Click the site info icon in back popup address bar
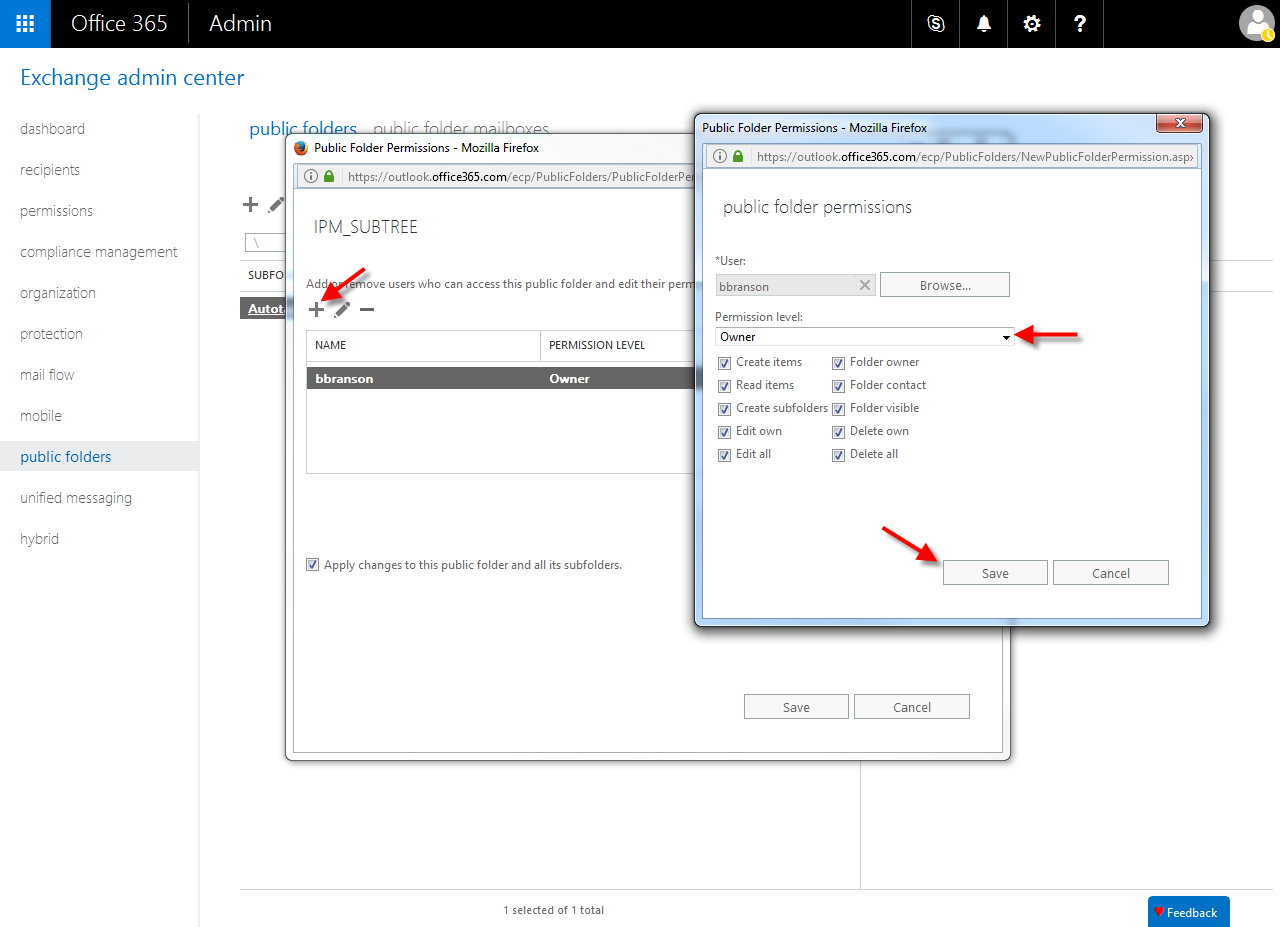The height and width of the screenshot is (927, 1280). (x=310, y=176)
